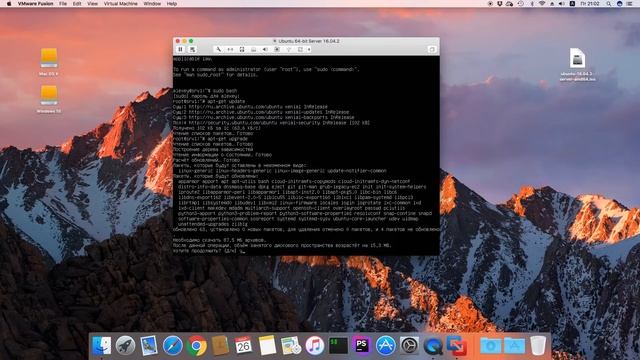Screen dimensions: 640x360
Task: Open App Store from the dock
Action: (386, 346)
